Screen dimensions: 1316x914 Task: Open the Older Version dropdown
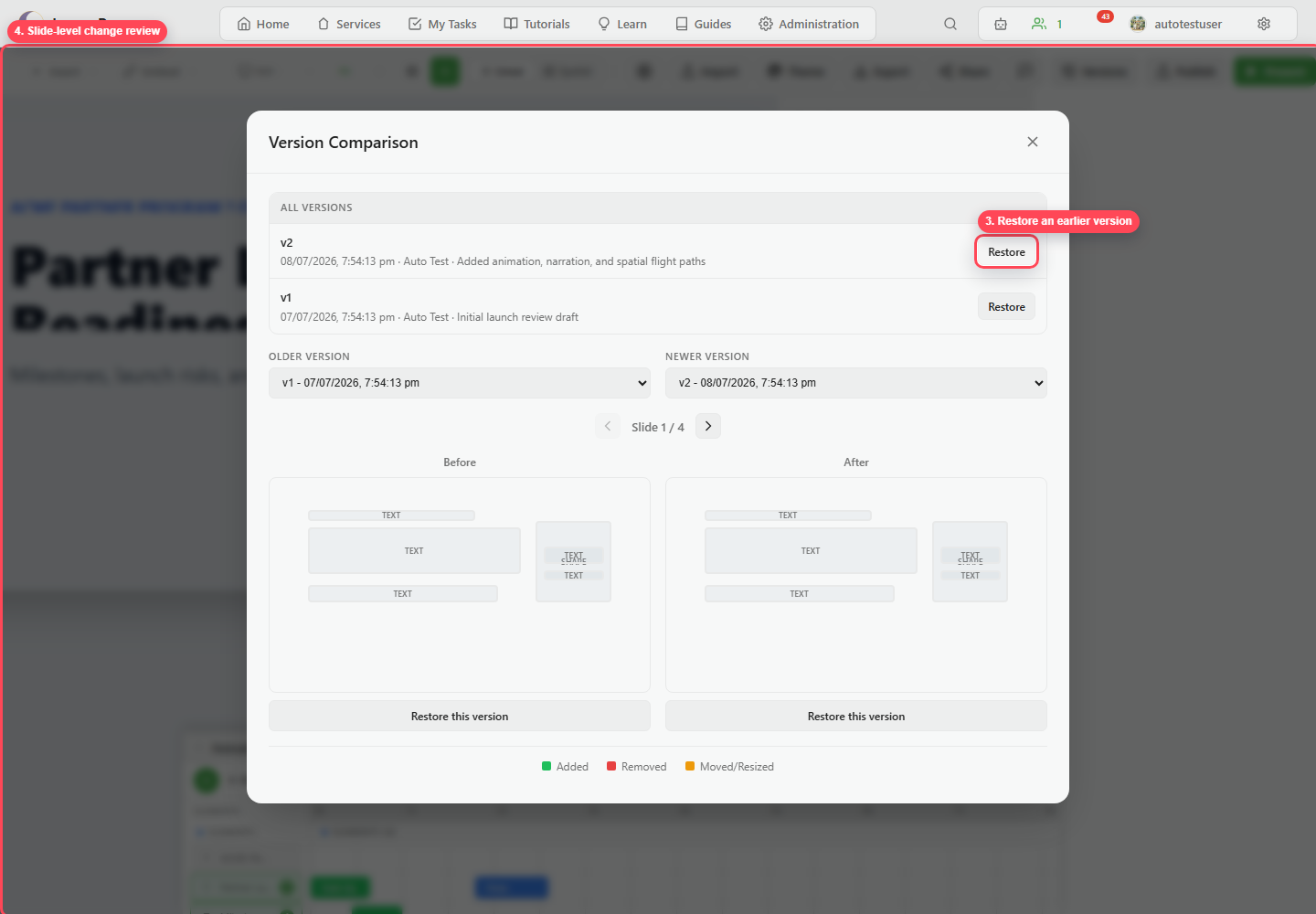point(460,383)
